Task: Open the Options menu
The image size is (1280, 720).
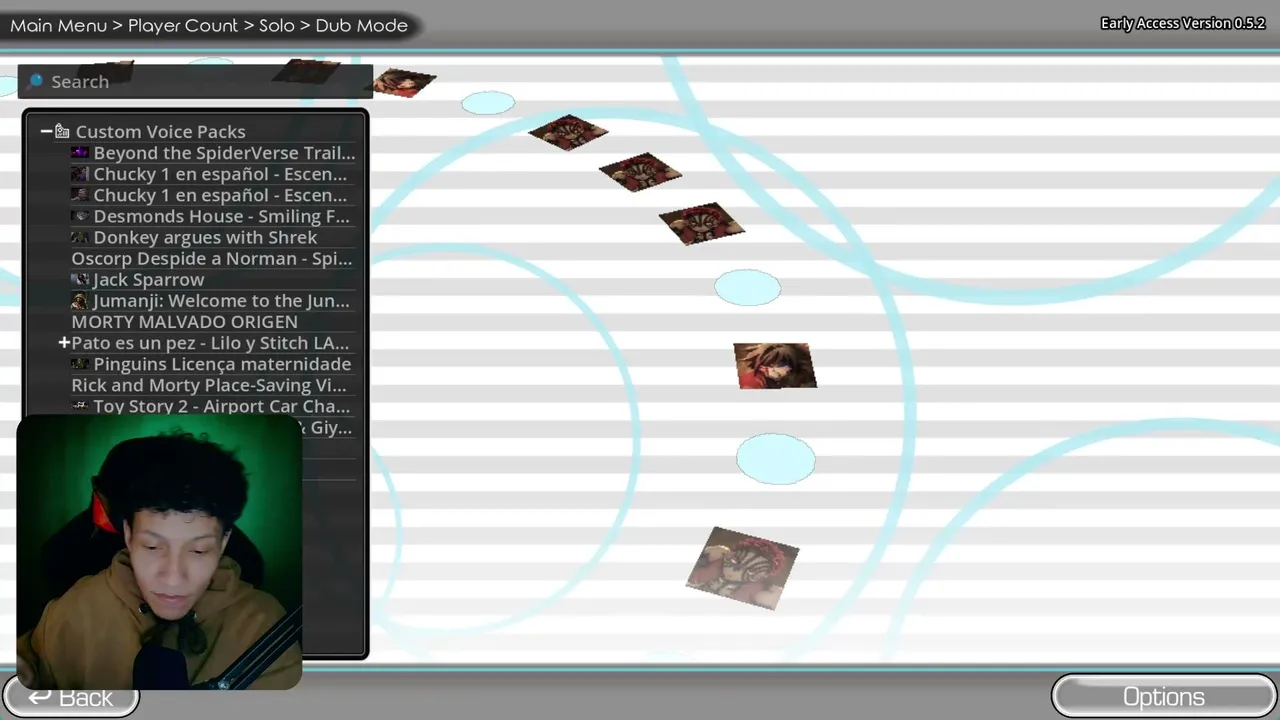Action: click(x=1164, y=696)
